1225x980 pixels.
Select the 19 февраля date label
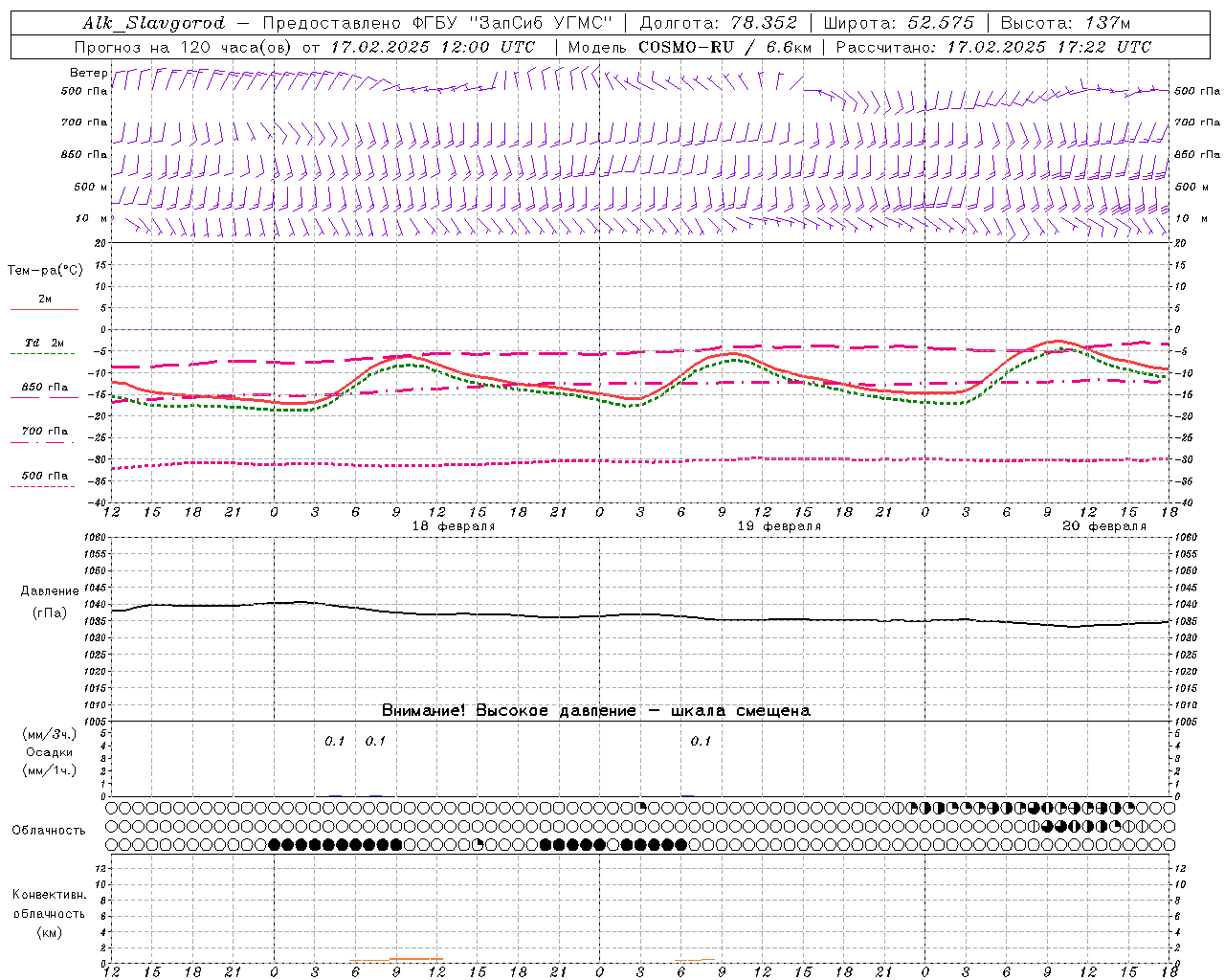click(x=779, y=526)
